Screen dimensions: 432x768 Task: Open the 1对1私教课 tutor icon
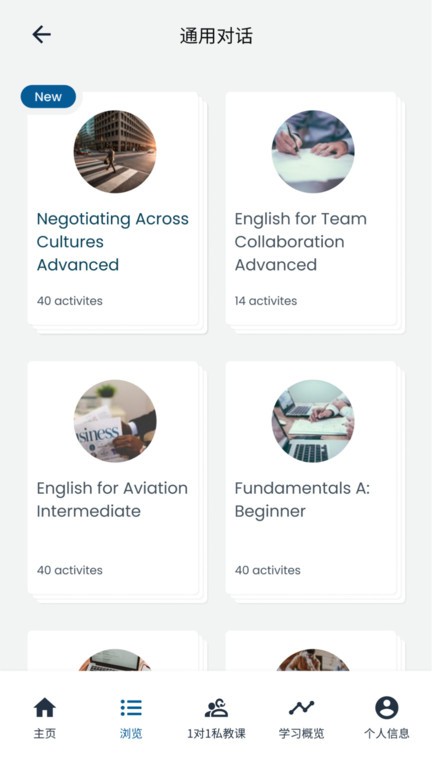[x=216, y=708]
